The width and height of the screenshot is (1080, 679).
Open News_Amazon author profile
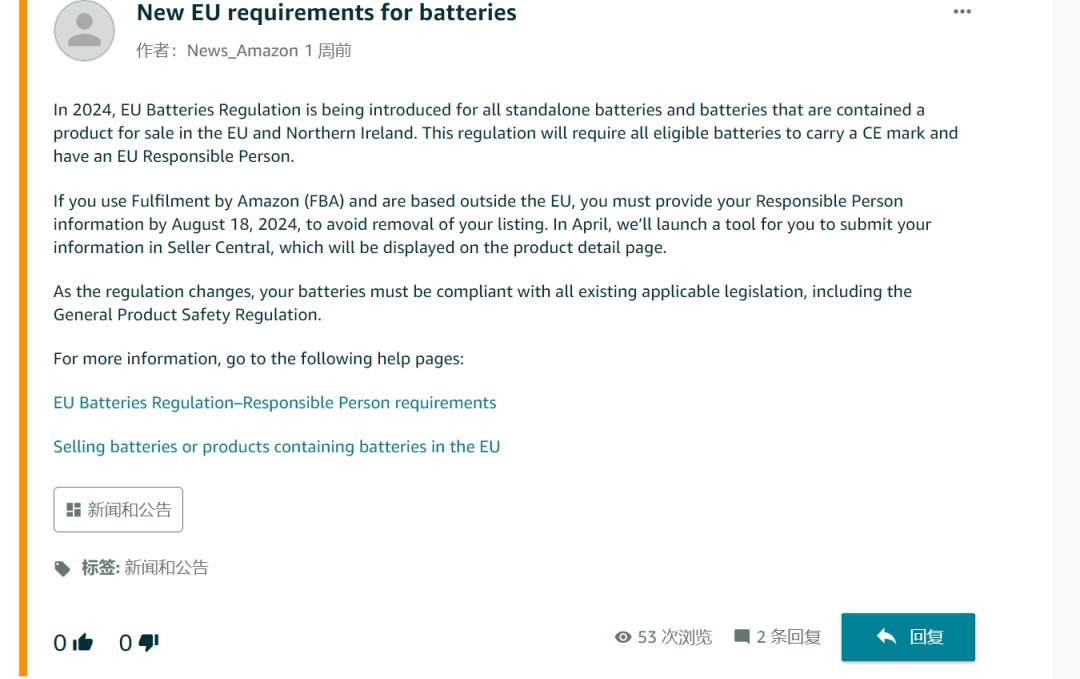coord(243,50)
